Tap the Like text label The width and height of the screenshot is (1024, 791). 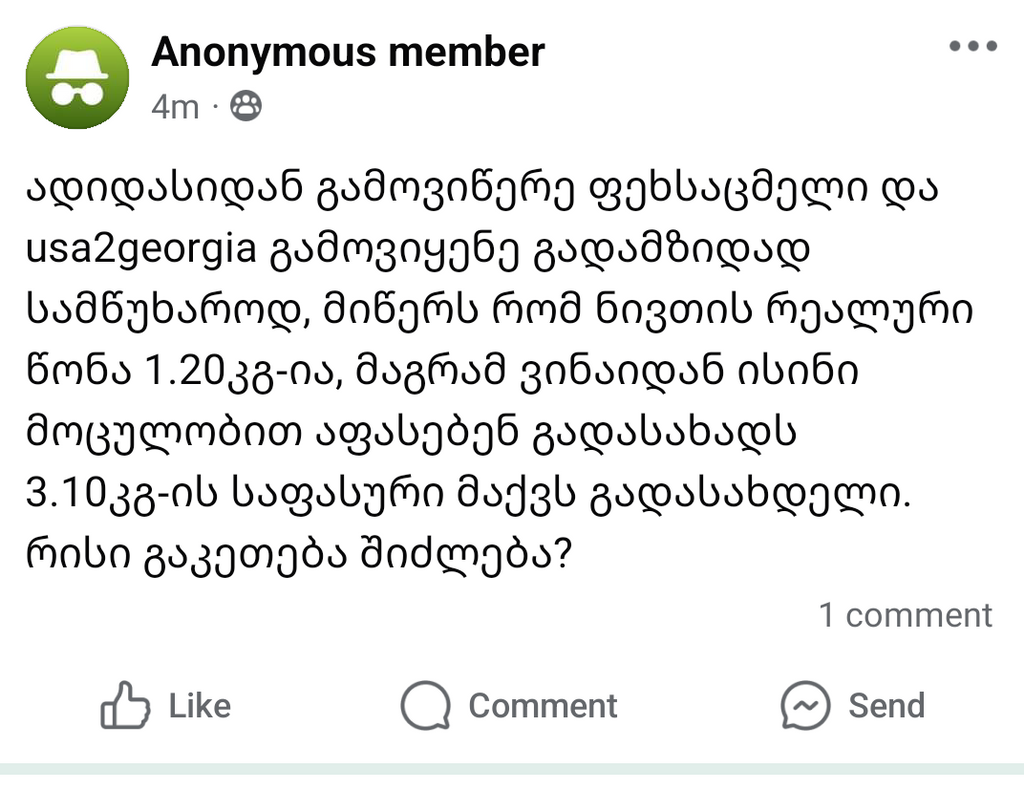pos(200,706)
